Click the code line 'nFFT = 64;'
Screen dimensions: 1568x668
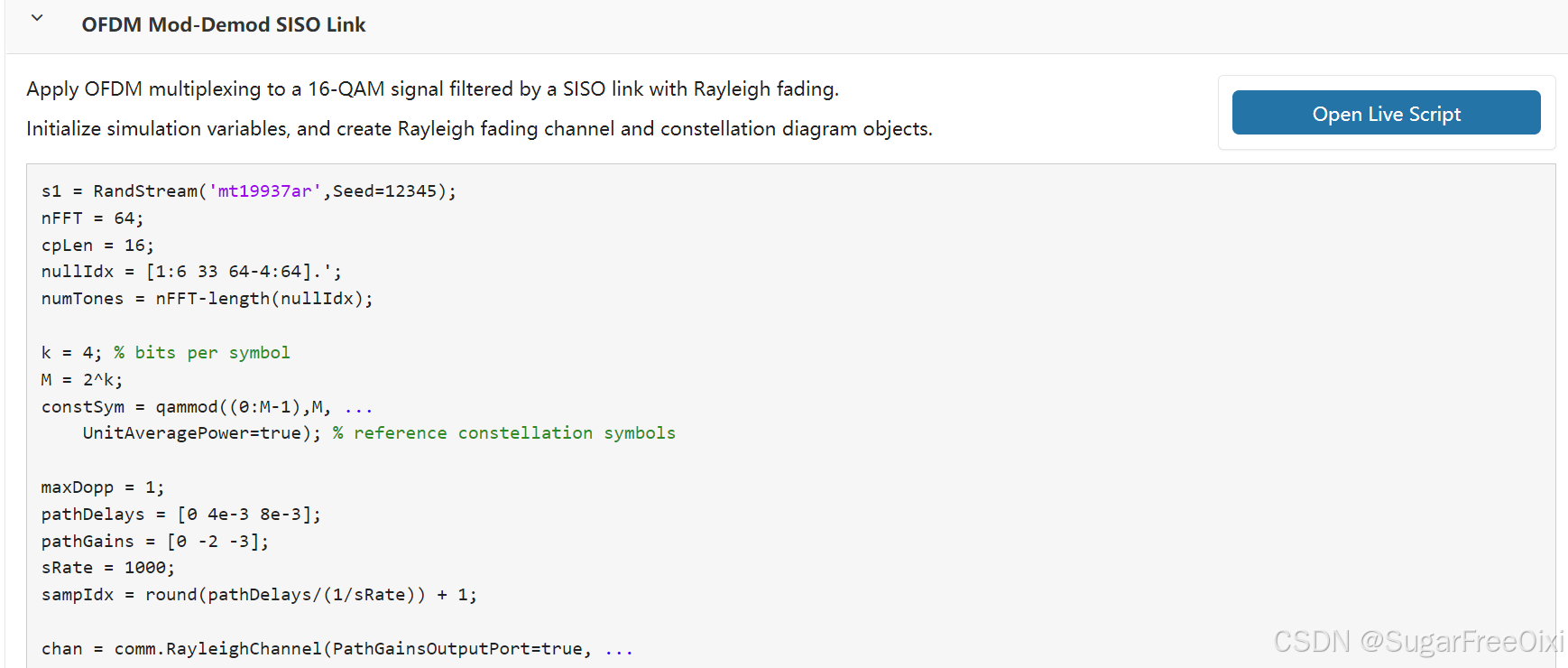[x=92, y=218]
